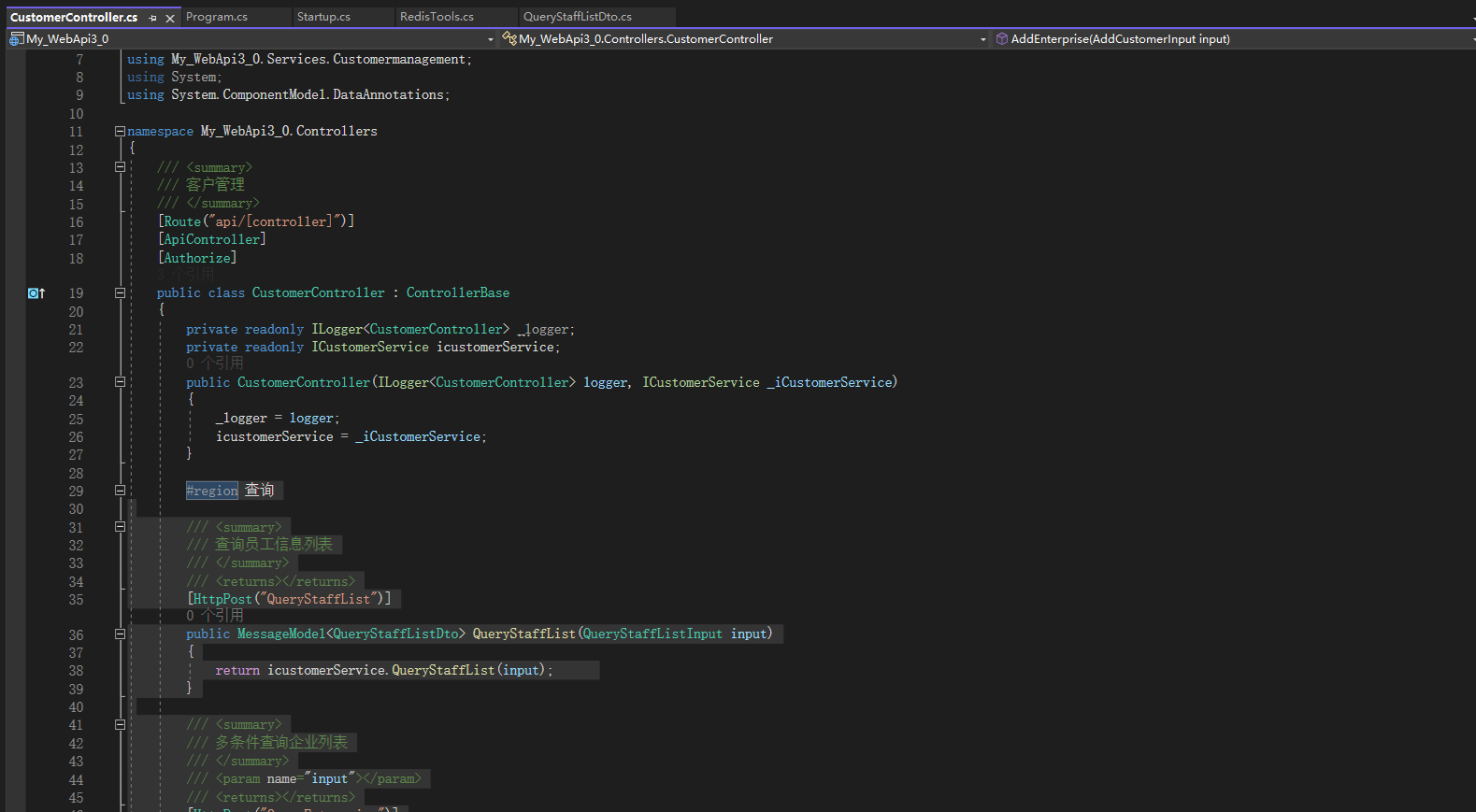1476x812 pixels.
Task: Click the Route "api/[controller]" attribute
Action: pos(256,221)
